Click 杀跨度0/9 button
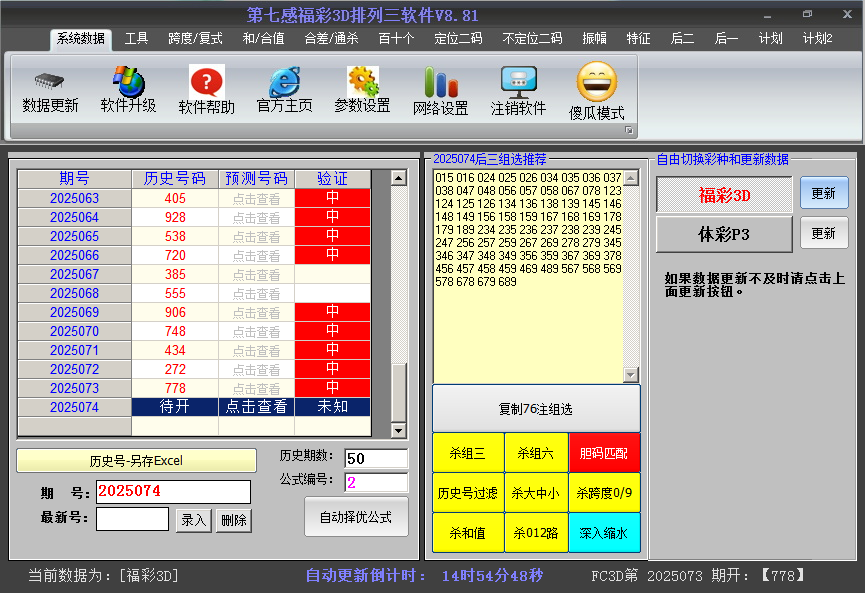This screenshot has width=865, height=593. (x=604, y=493)
